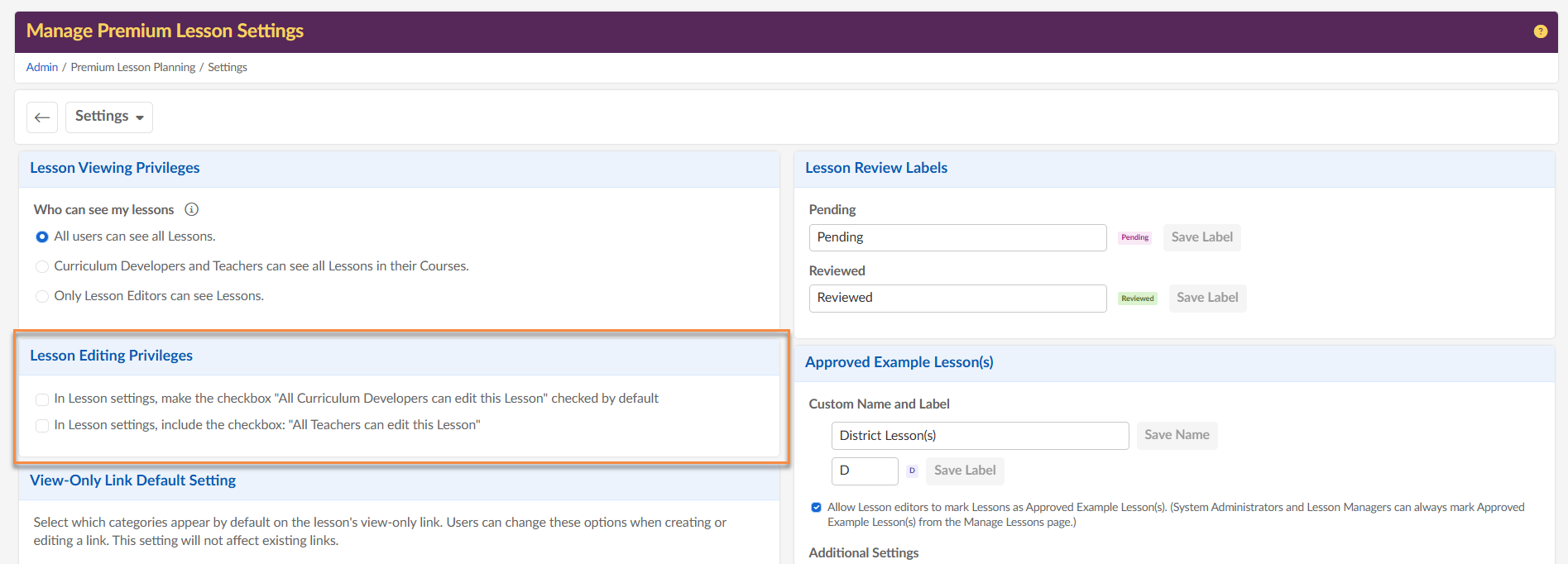Image resolution: width=1568 pixels, height=564 pixels.
Task: Click the small D label badge
Action: 912,471
